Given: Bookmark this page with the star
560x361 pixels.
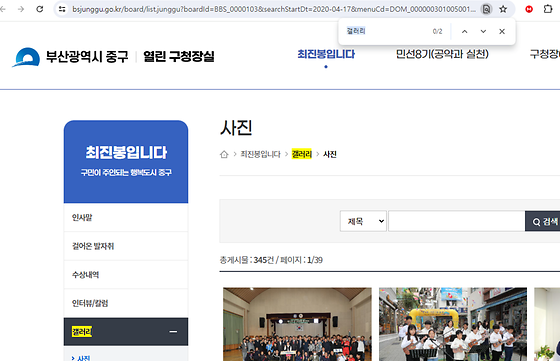Looking at the screenshot, I should tap(503, 9).
